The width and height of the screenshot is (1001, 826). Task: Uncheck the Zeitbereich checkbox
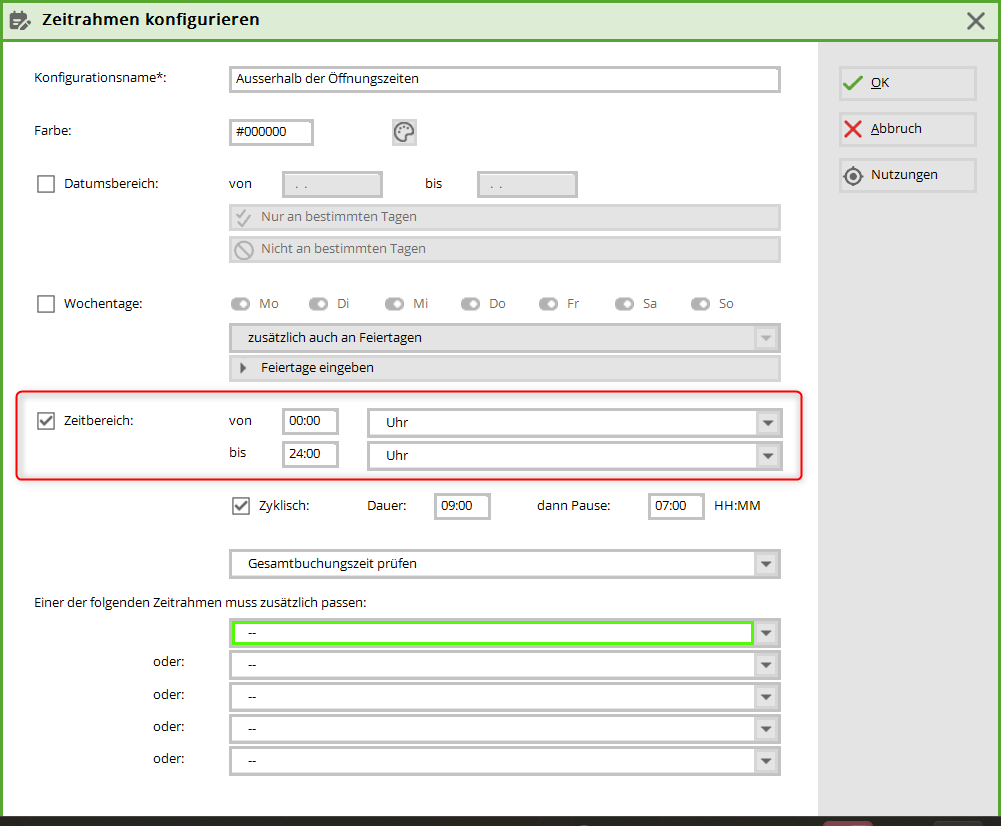coord(46,421)
